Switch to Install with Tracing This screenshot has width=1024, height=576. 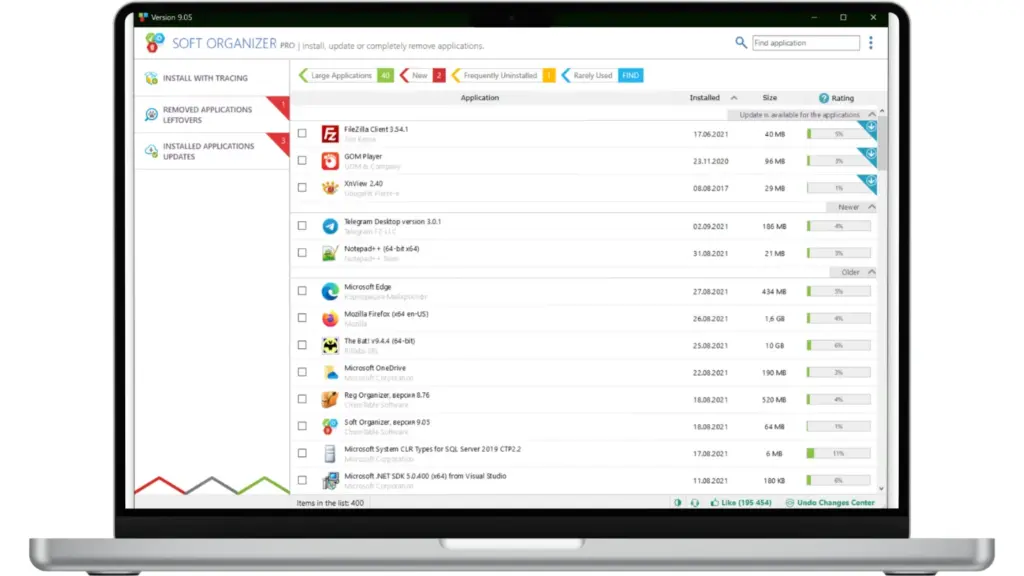click(205, 78)
